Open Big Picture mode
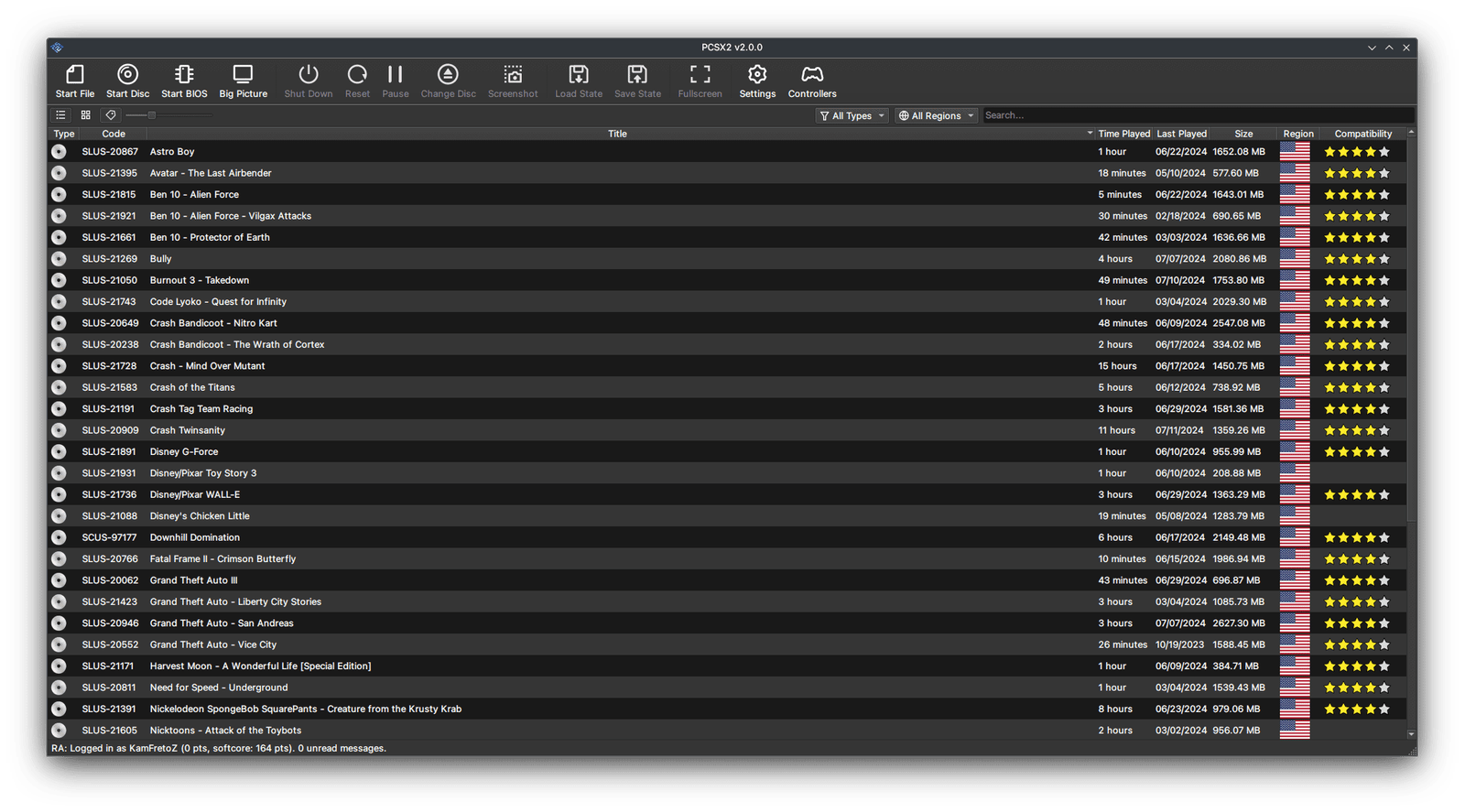1465x812 pixels. point(243,81)
